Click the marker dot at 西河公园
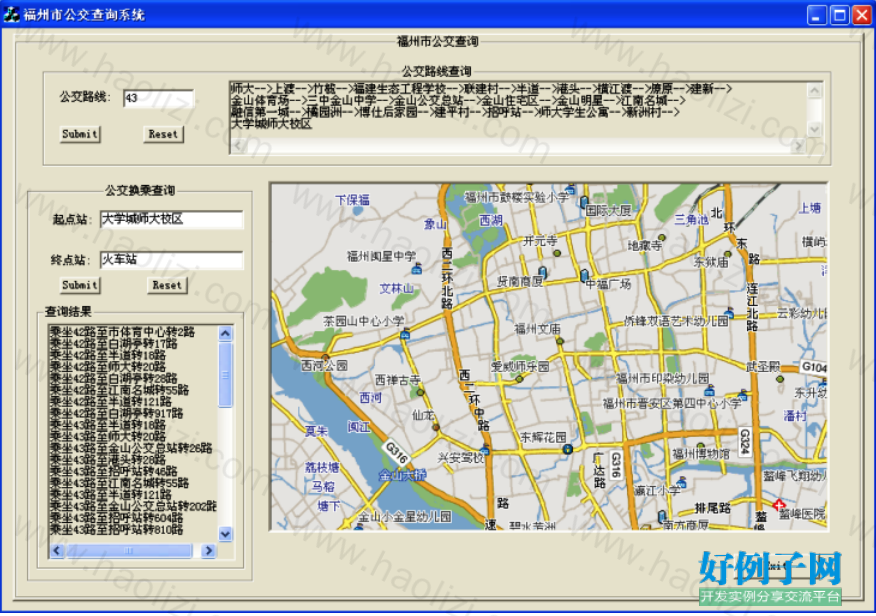876x616 pixels. click(x=325, y=356)
